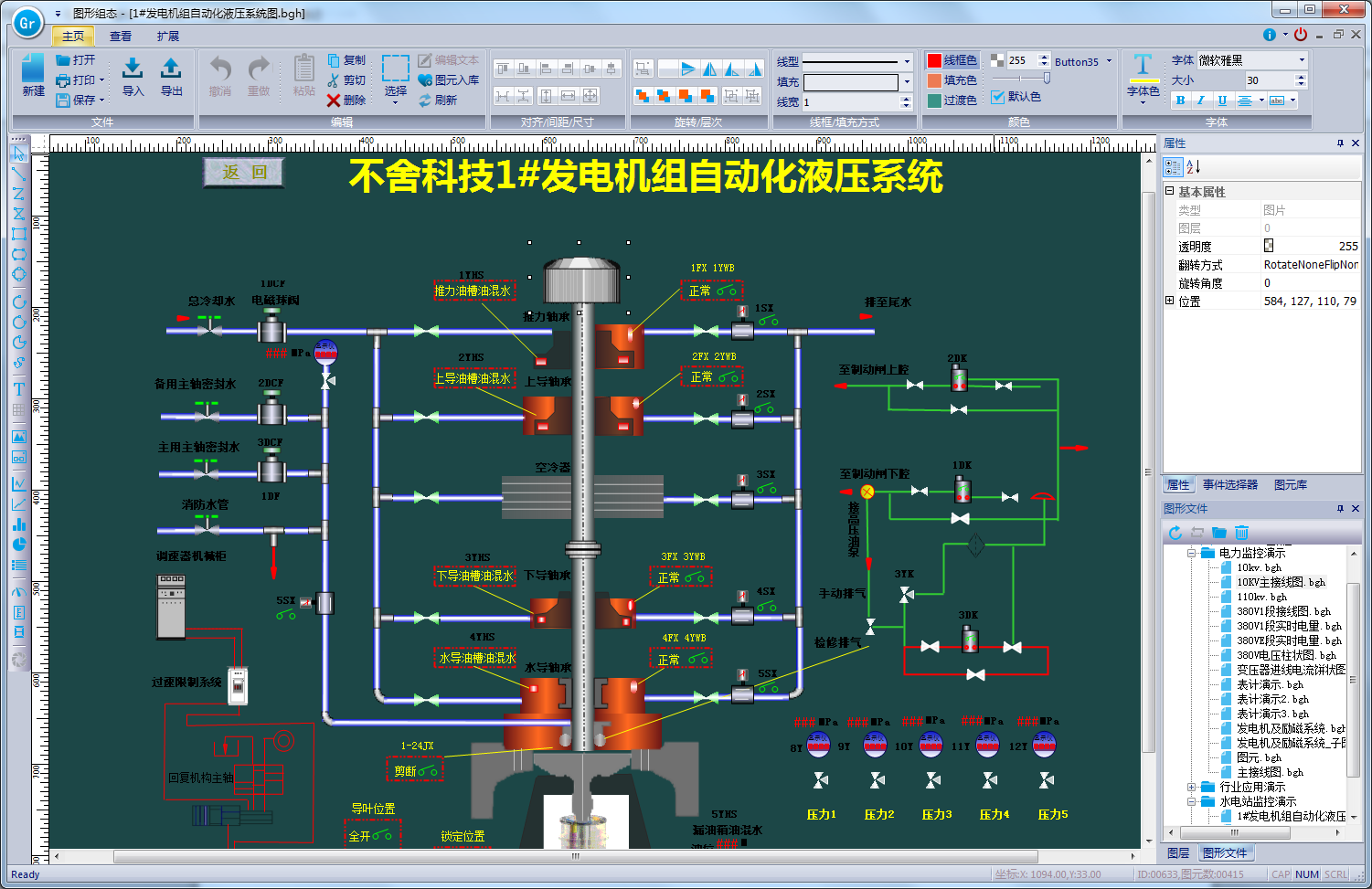Screen dimensions: 1372x889
Task: Select 表计演示2.bgh in file tree
Action: (x=1272, y=699)
